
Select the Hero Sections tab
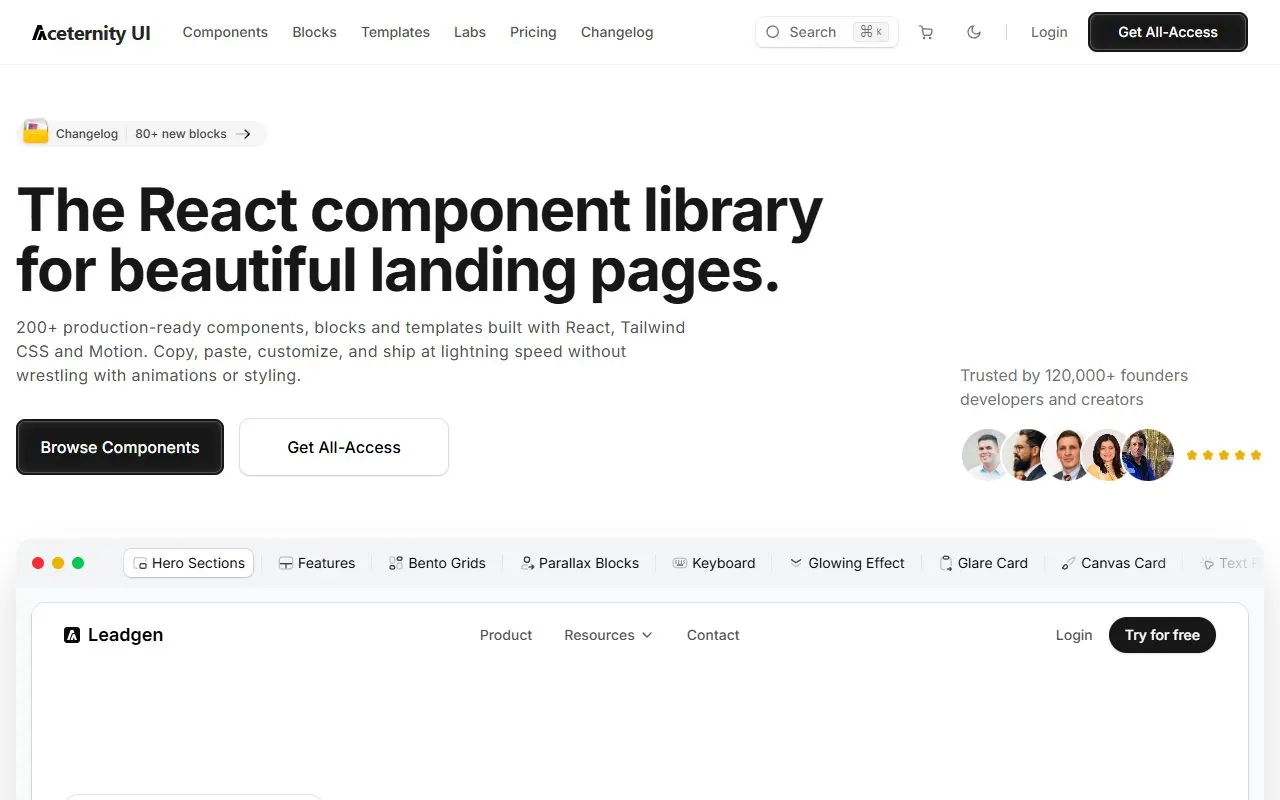(189, 563)
